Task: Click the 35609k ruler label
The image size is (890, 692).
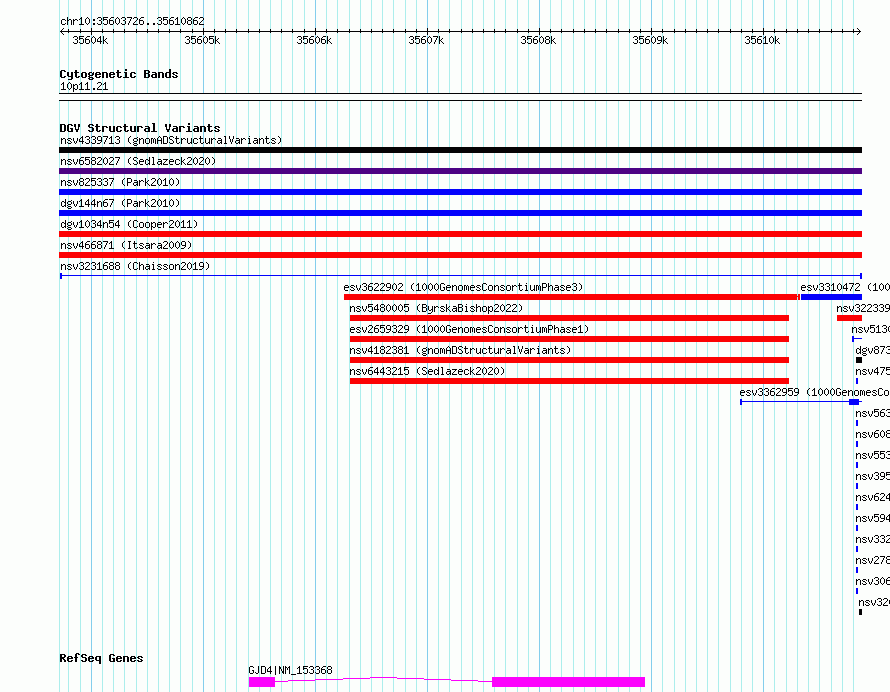Action: pos(650,40)
